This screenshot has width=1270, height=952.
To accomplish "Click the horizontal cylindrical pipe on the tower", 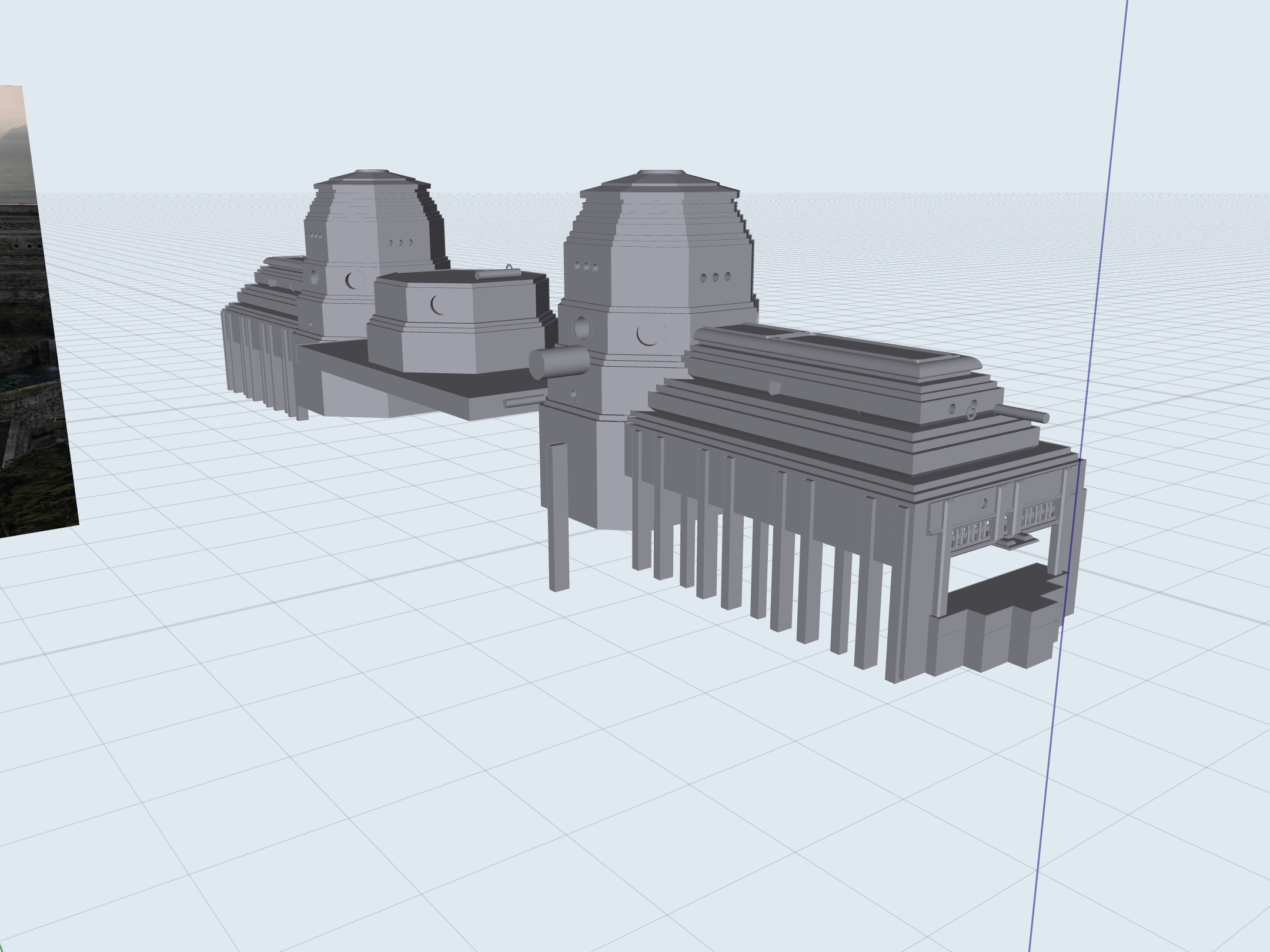I will [x=559, y=364].
